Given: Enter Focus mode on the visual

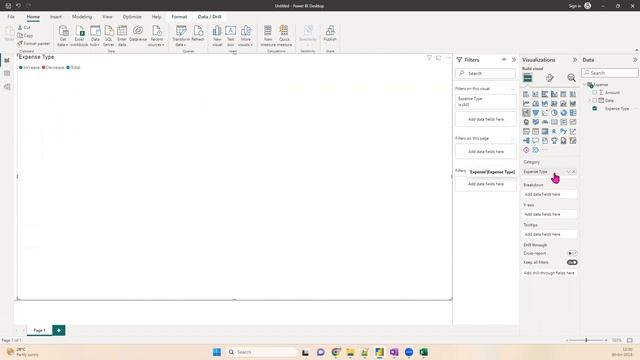Looking at the screenshot, I should [x=439, y=58].
